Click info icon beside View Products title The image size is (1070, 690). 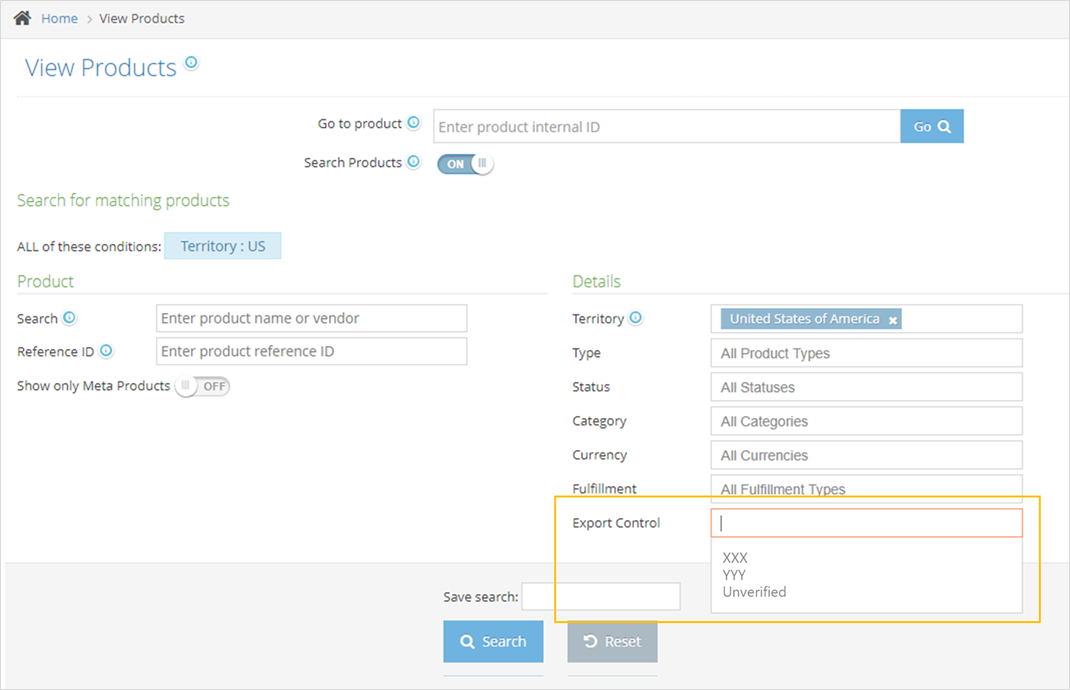191,63
